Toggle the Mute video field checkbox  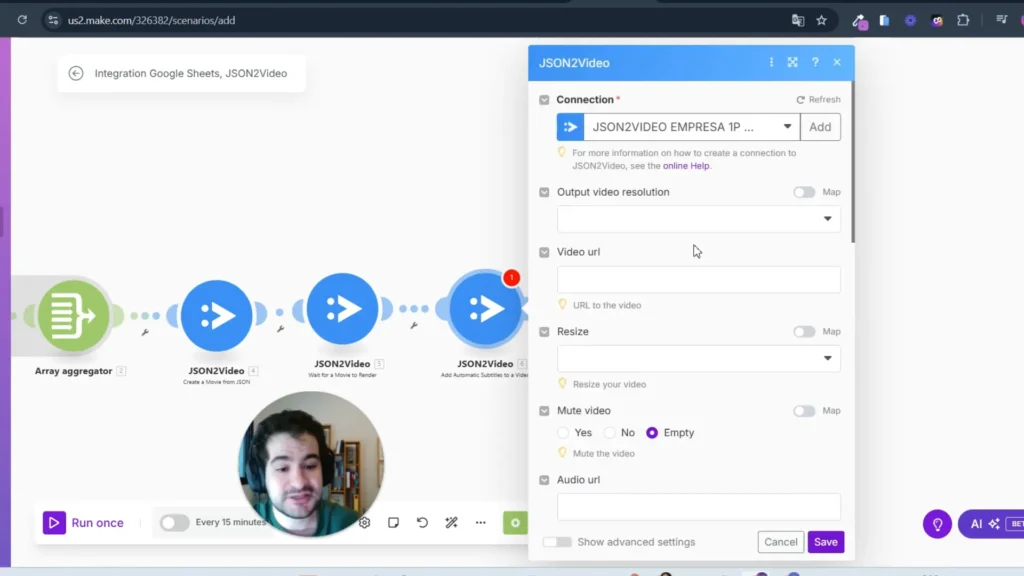[544, 411]
